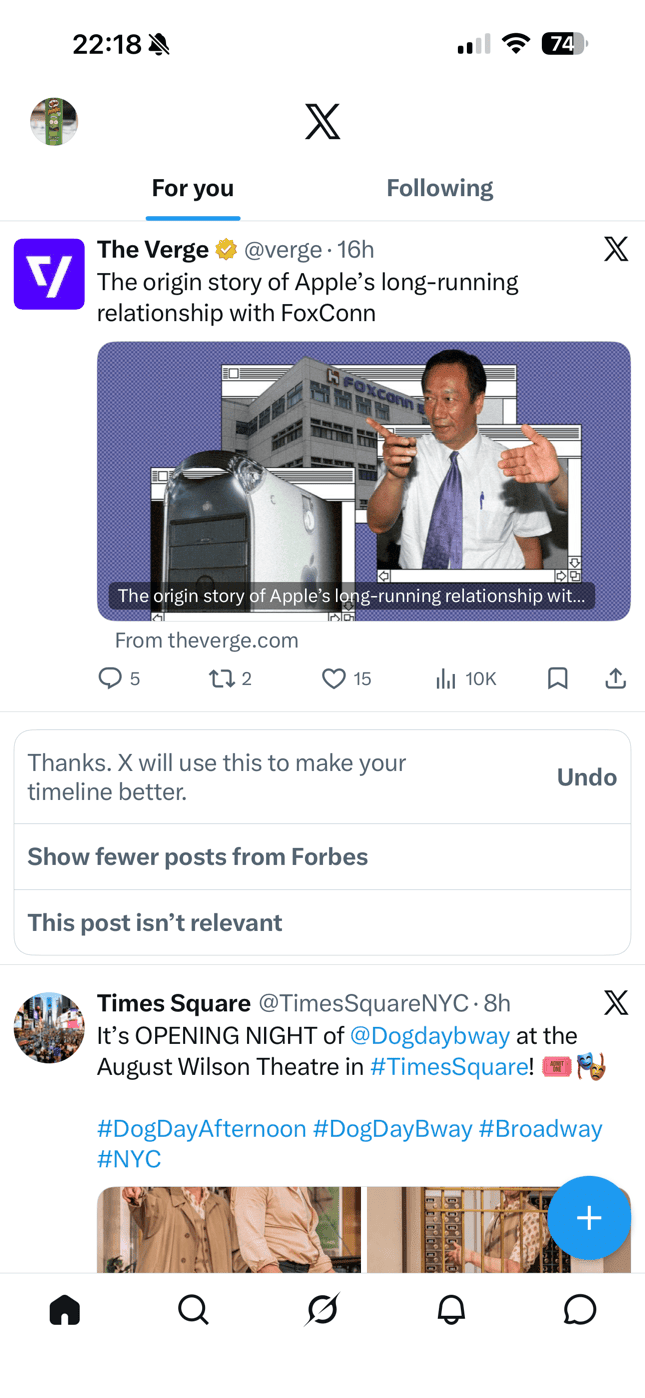Viewport: 645px width, 1398px height.
Task: Select the Search magnifier icon
Action: coord(193,1310)
